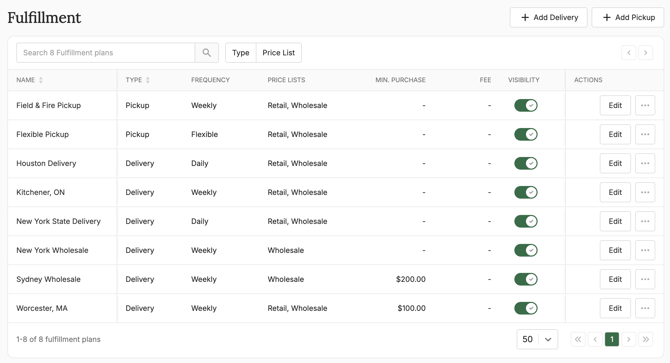The image size is (670, 363).
Task: Toggle visibility for Houston Delivery
Action: point(526,164)
